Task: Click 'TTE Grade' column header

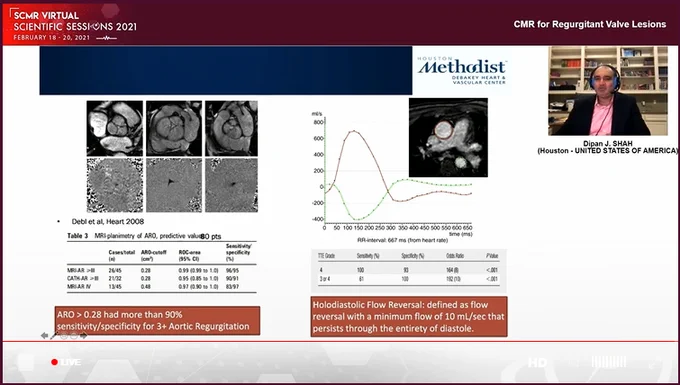Action: pyautogui.click(x=326, y=256)
